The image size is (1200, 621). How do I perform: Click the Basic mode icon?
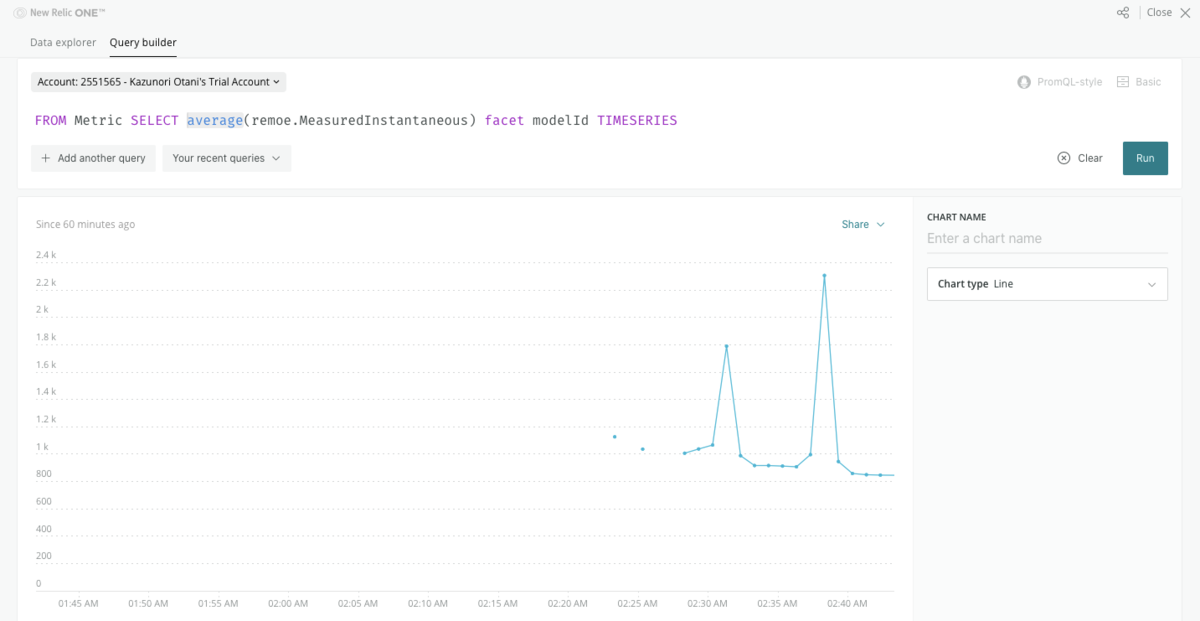(1123, 82)
